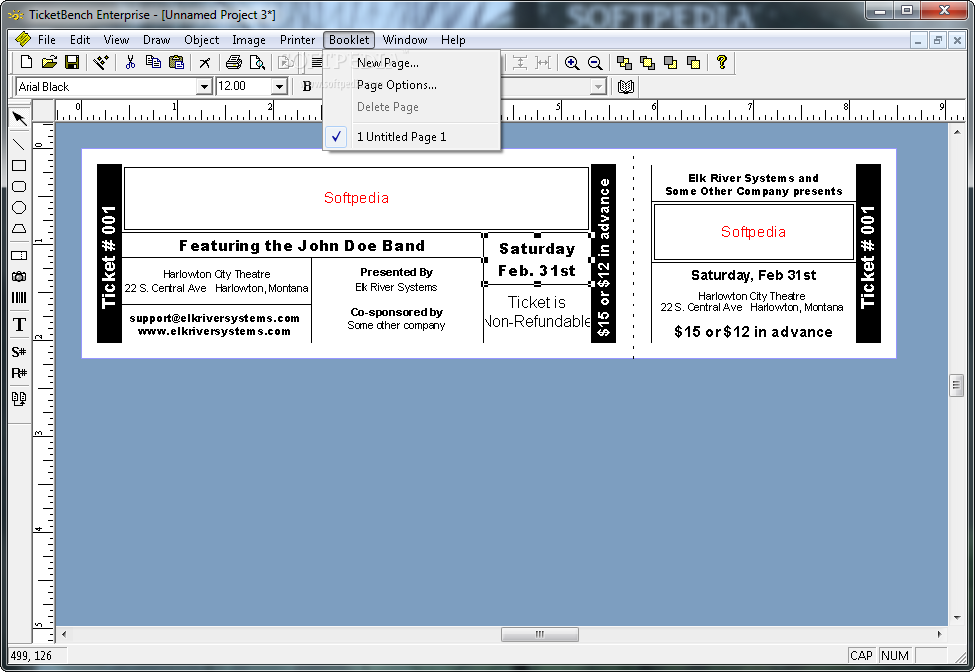The image size is (975, 672).
Task: Close the open Booklet menu
Action: tap(349, 40)
